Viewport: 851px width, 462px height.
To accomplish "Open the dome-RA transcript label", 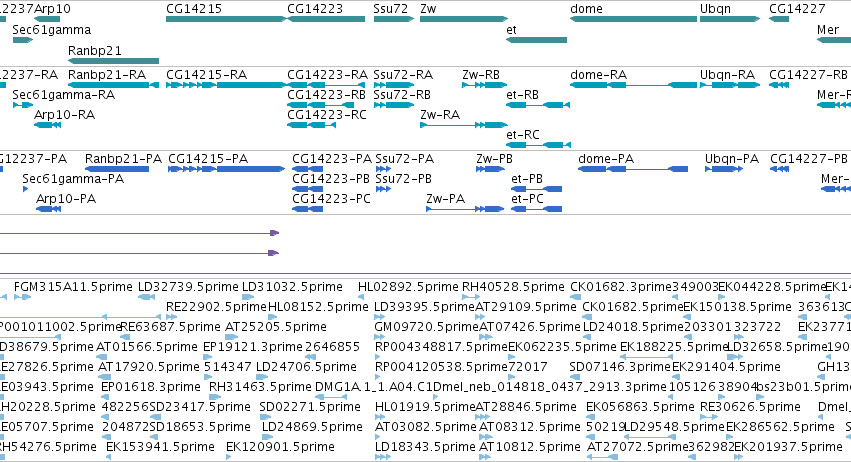I will coord(599,74).
